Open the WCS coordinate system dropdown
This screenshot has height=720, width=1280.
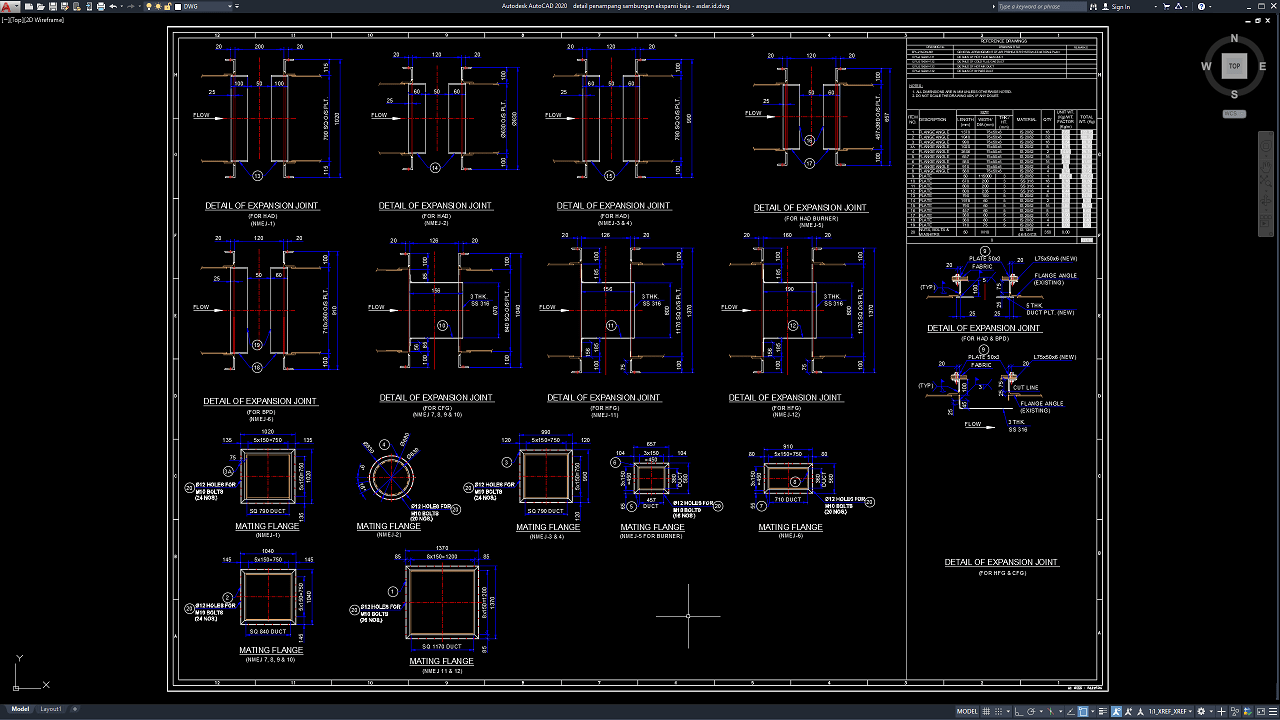(x=1234, y=114)
